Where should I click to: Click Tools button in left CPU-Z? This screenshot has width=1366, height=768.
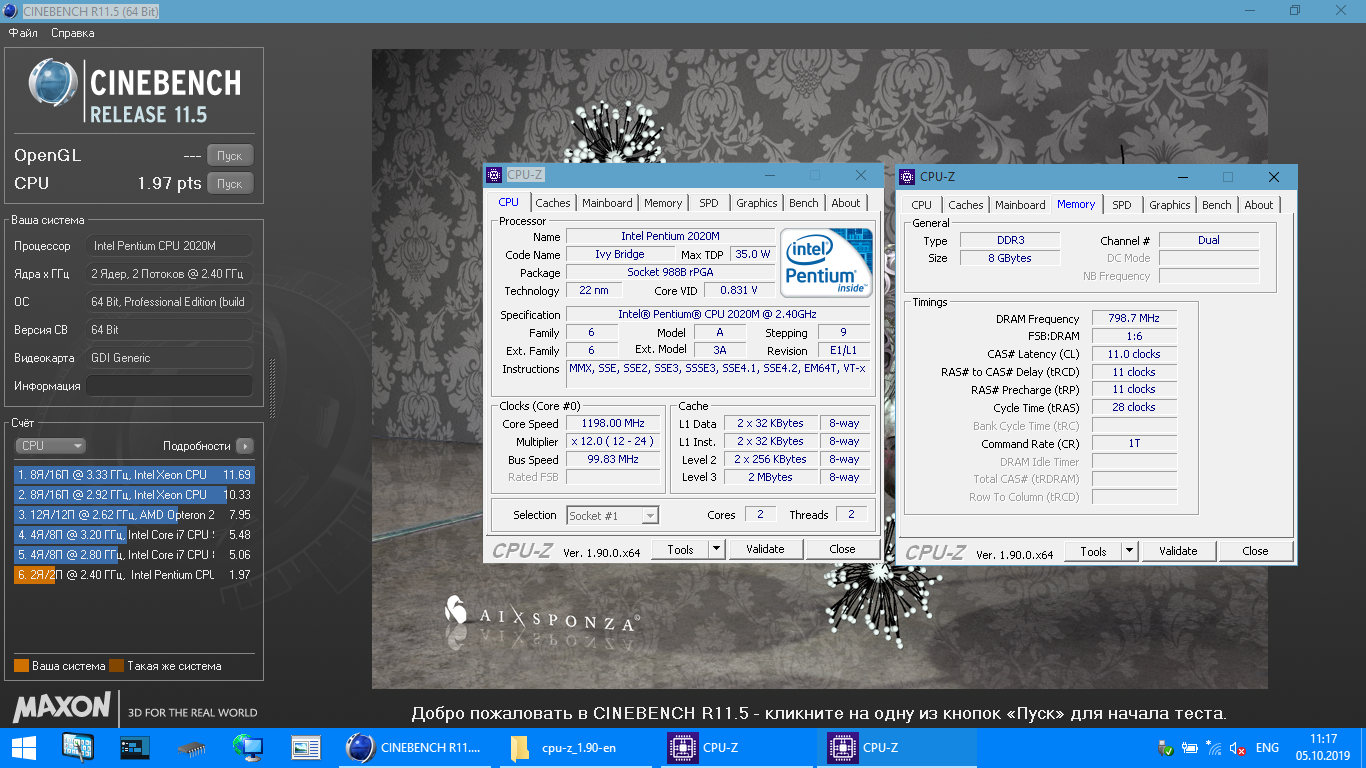(x=680, y=549)
